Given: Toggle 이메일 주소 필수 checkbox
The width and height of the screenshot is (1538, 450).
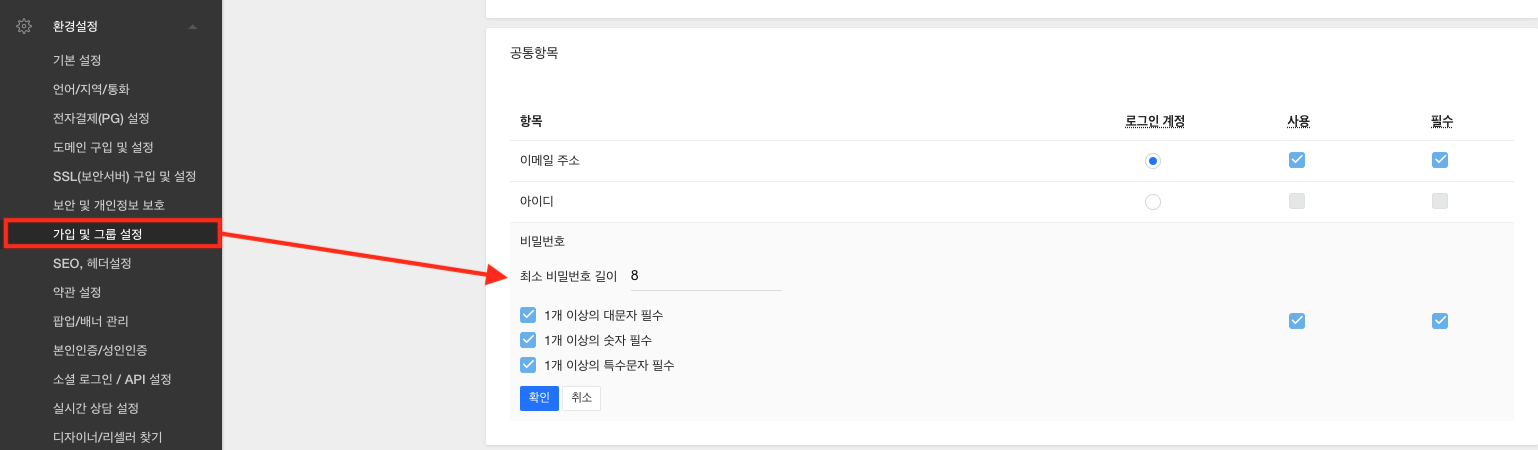Looking at the screenshot, I should 1440,160.
